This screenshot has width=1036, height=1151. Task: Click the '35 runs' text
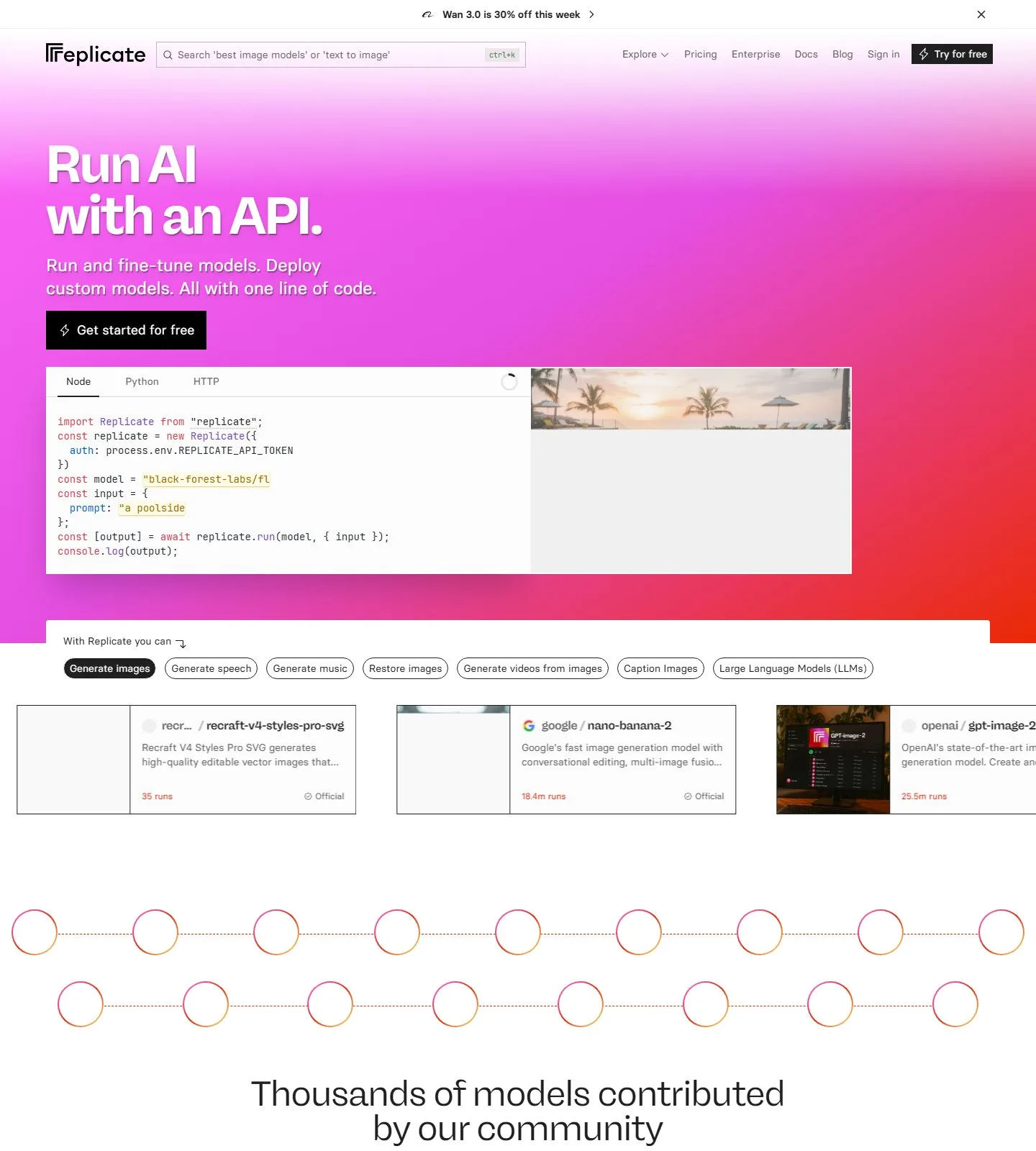[157, 796]
